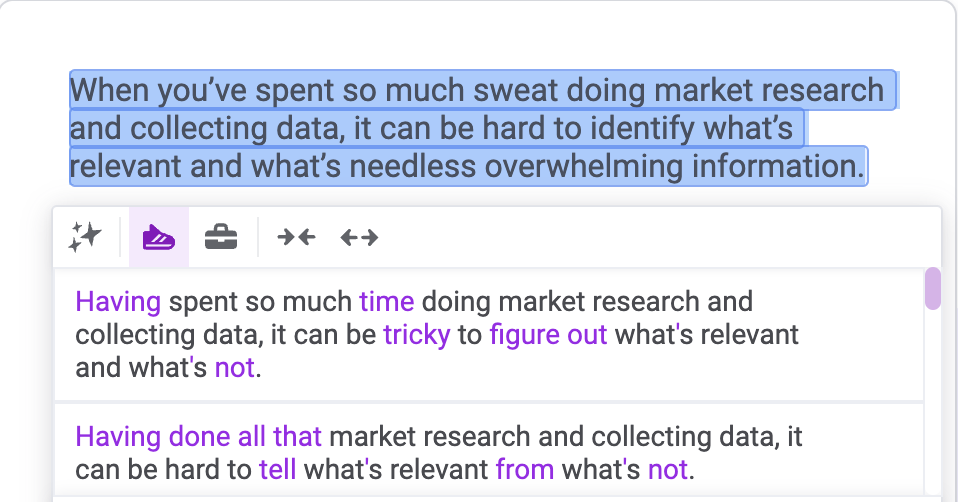Click the Shorten inward-arrows icon
This screenshot has height=502, width=958.
click(x=296, y=237)
